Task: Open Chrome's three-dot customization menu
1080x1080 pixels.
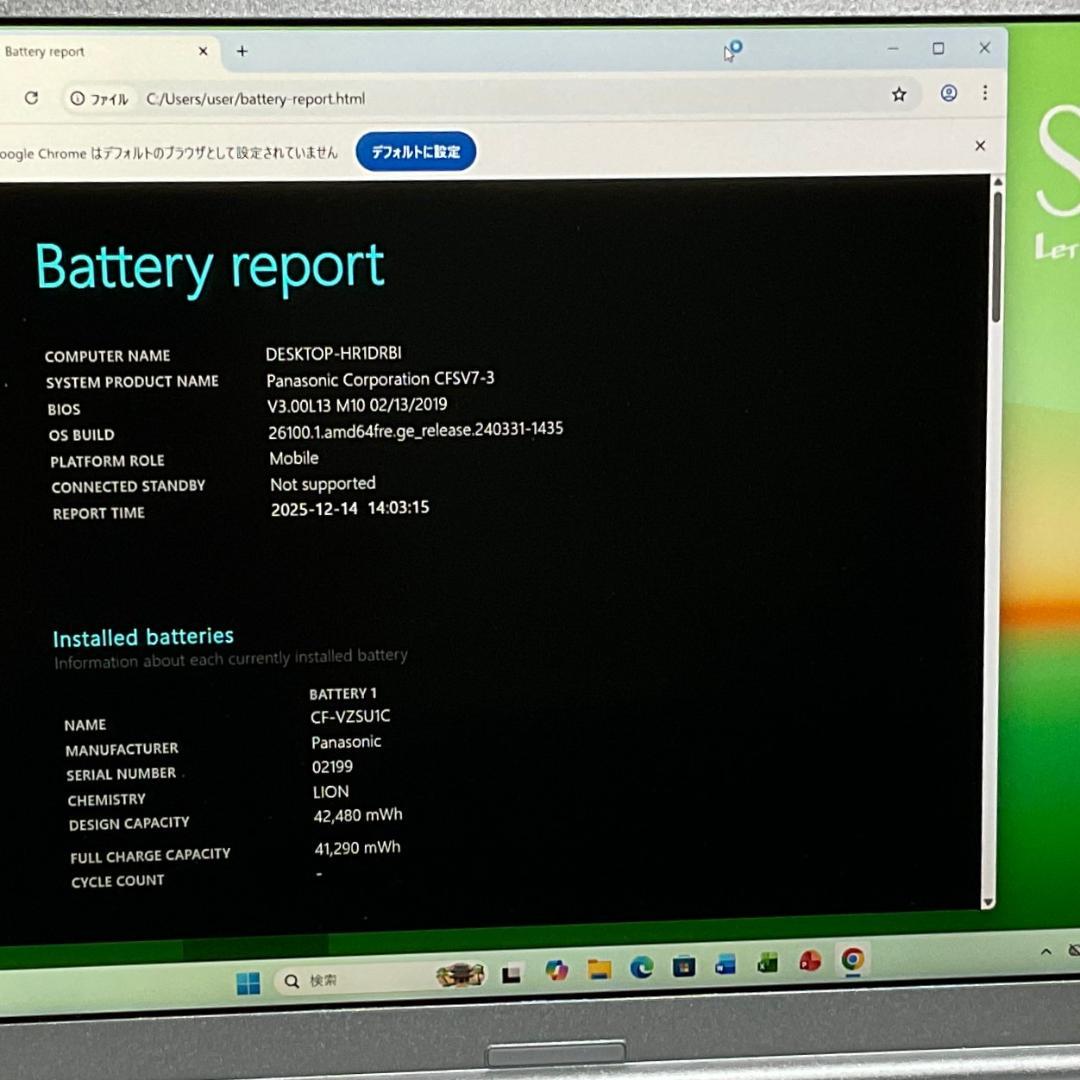Action: pos(986,93)
